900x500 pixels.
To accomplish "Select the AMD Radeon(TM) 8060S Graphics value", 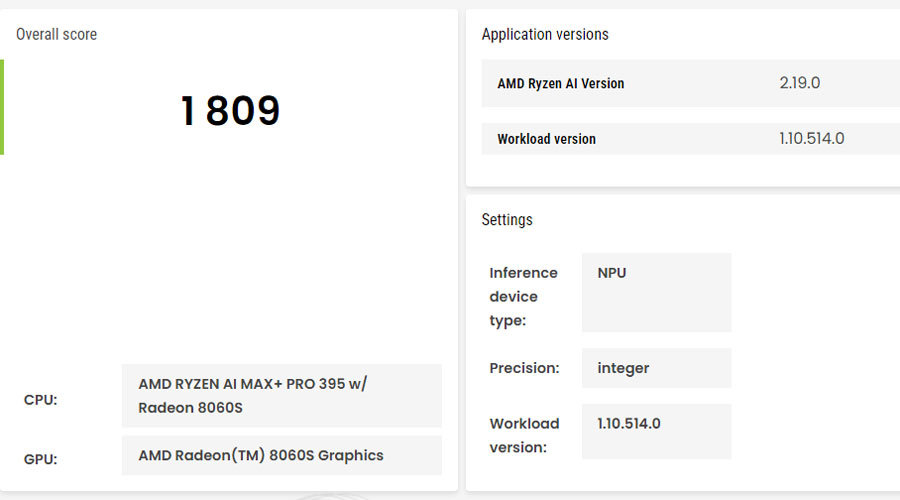I will (x=261, y=455).
